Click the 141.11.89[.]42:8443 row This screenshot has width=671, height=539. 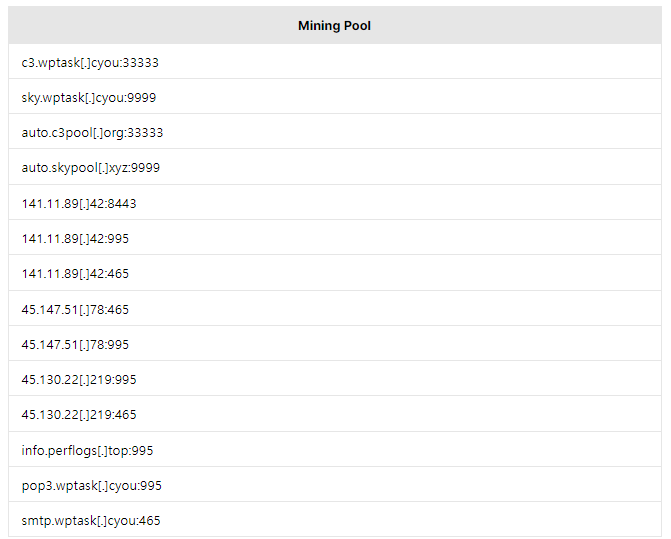(x=335, y=203)
